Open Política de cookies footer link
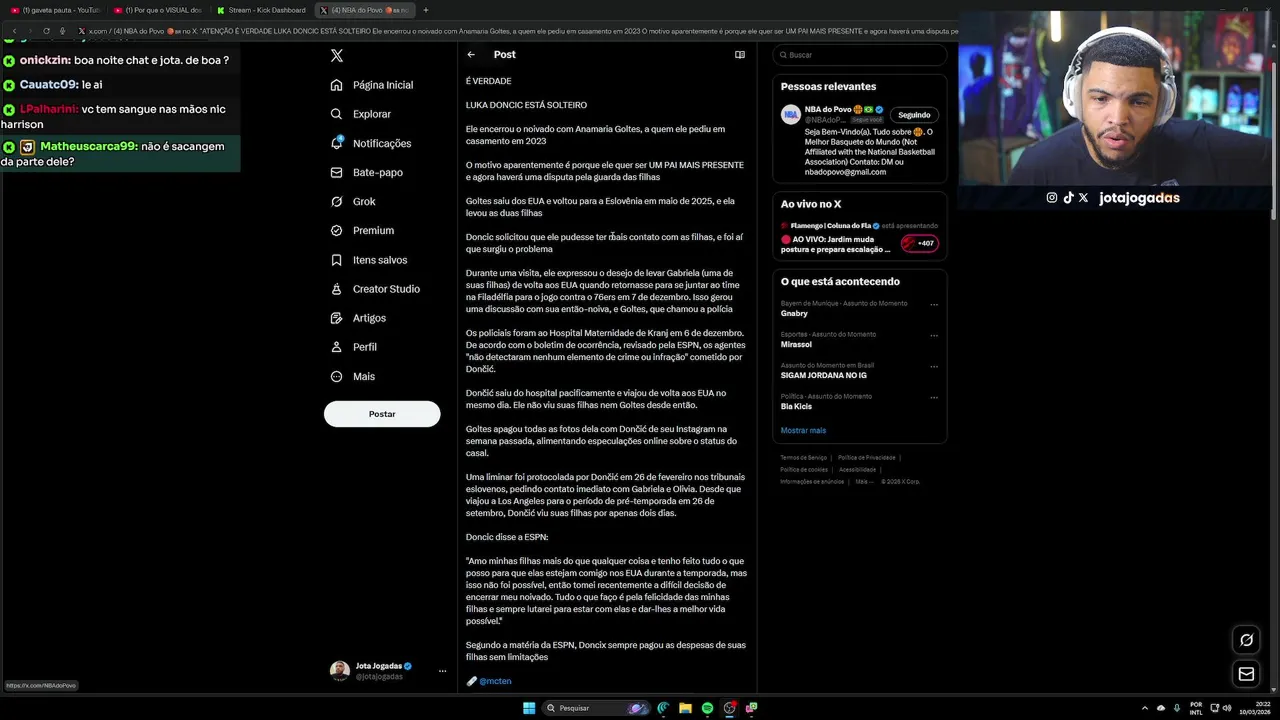The width and height of the screenshot is (1280, 720). click(804, 469)
